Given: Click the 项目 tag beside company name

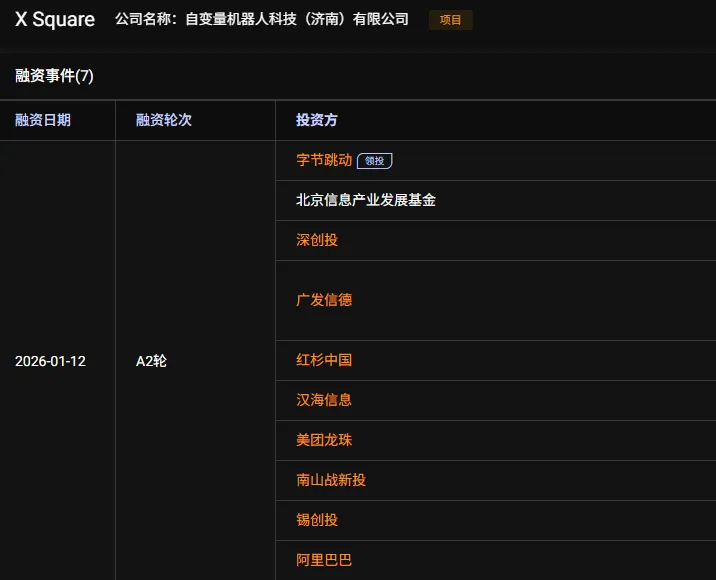Looking at the screenshot, I should [451, 20].
